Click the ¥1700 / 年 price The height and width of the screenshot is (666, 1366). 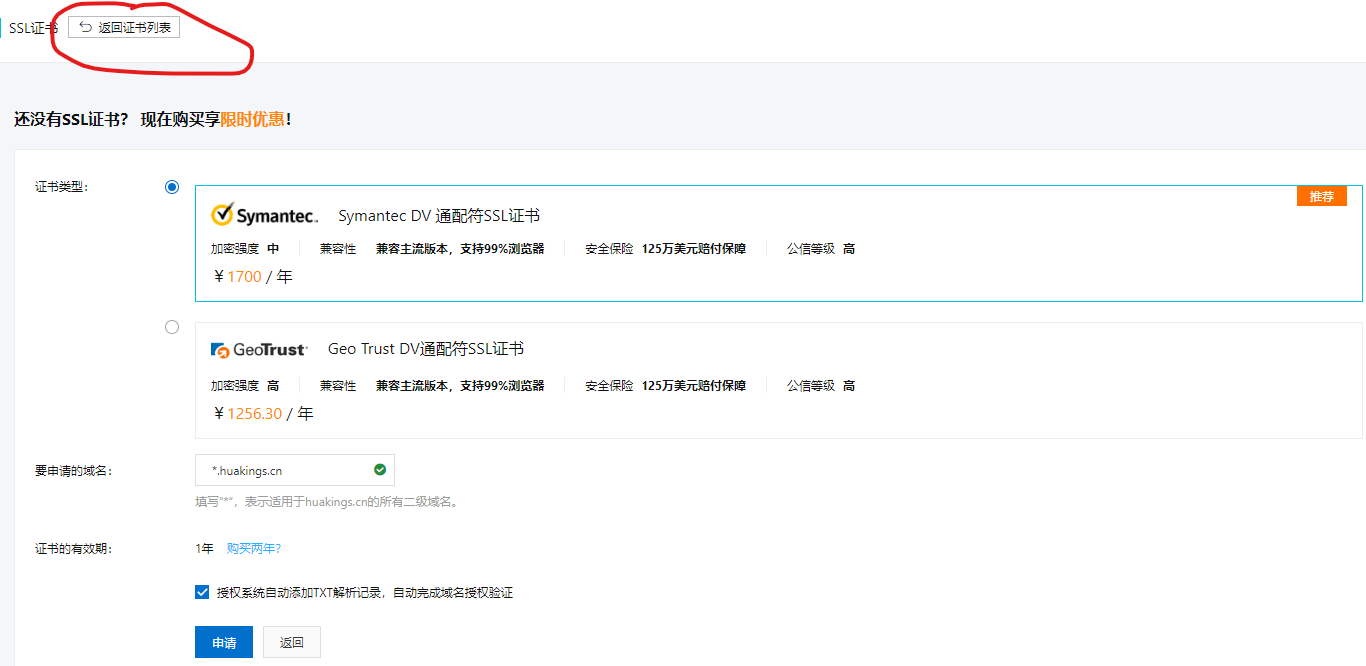253,277
